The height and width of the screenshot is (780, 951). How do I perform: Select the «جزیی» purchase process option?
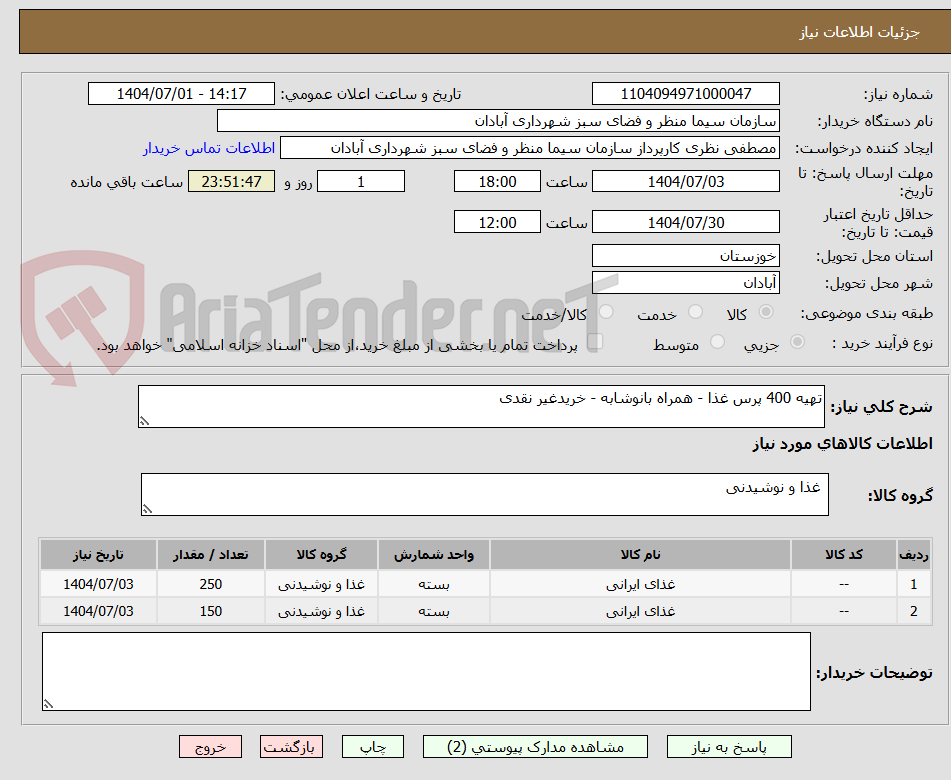click(798, 342)
